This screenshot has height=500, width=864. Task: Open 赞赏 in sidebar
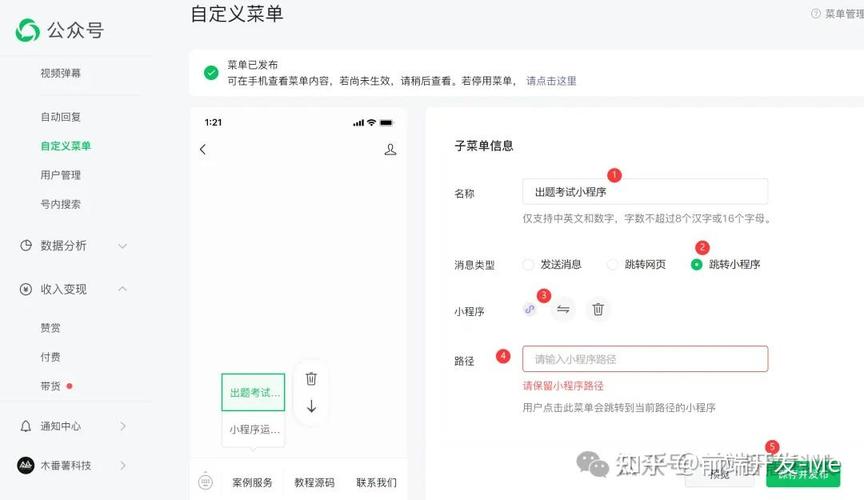[50, 327]
